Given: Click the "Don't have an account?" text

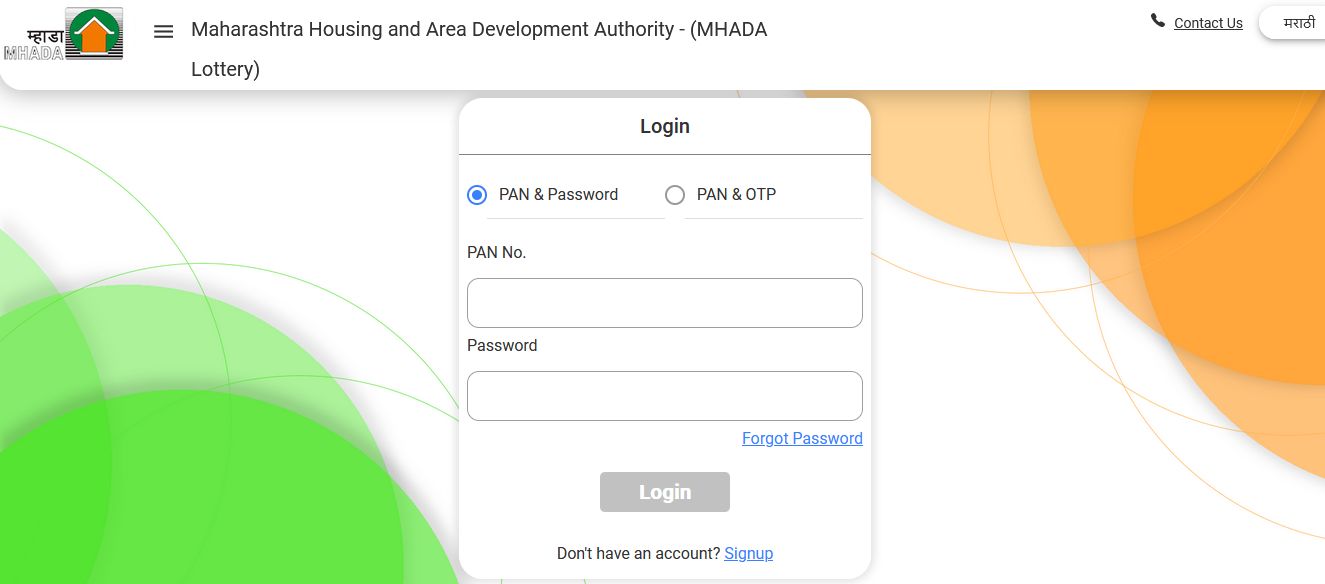Looking at the screenshot, I should point(639,553).
